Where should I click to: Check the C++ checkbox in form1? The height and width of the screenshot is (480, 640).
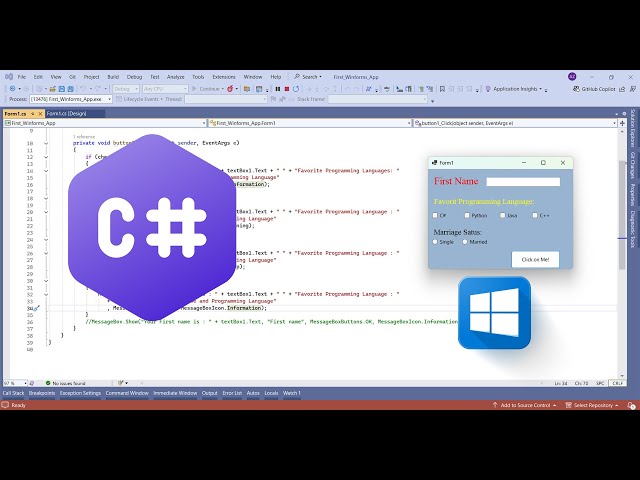535,215
